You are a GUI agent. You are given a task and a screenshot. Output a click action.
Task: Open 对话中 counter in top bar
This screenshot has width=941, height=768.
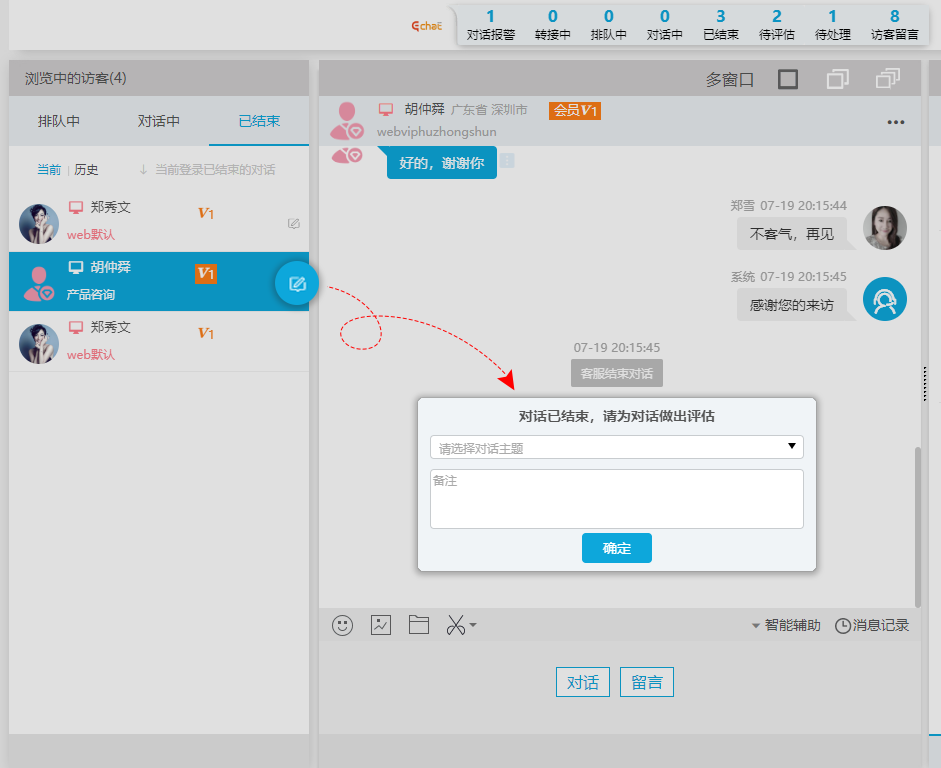click(665, 25)
